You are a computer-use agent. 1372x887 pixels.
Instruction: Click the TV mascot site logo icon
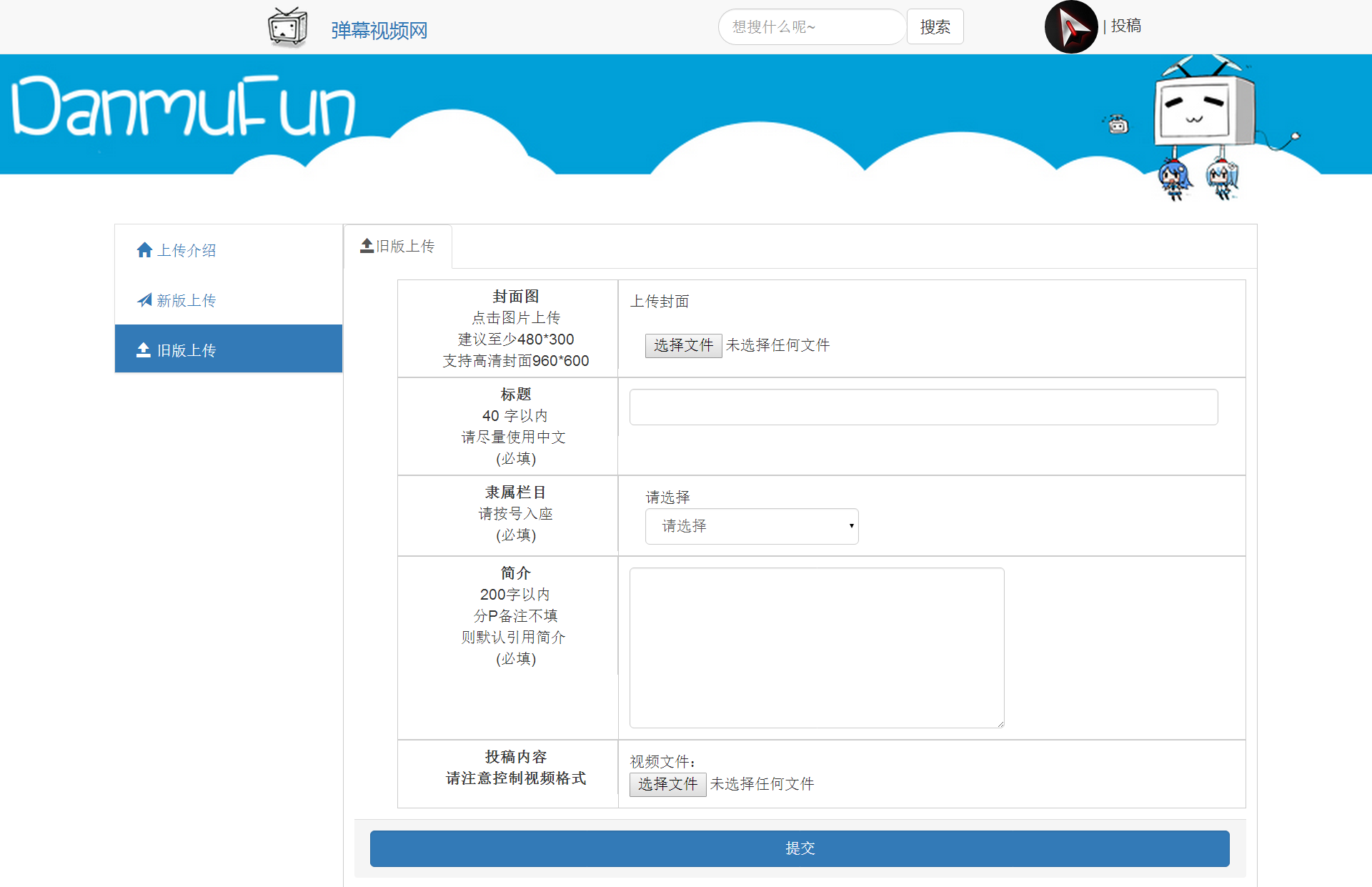point(287,27)
